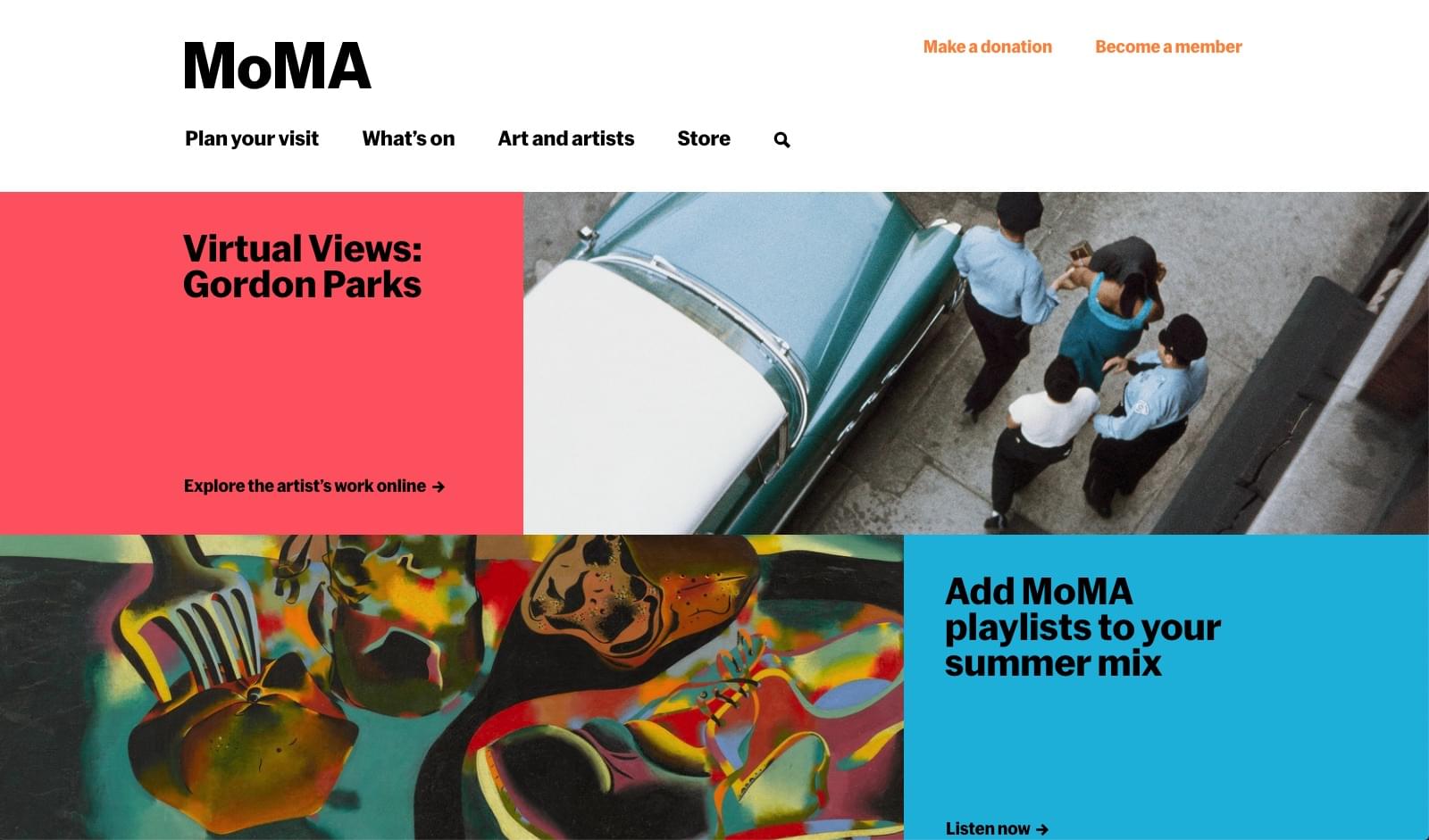Click the red Virtual Views panel
The width and height of the screenshot is (1429, 840).
point(262,363)
